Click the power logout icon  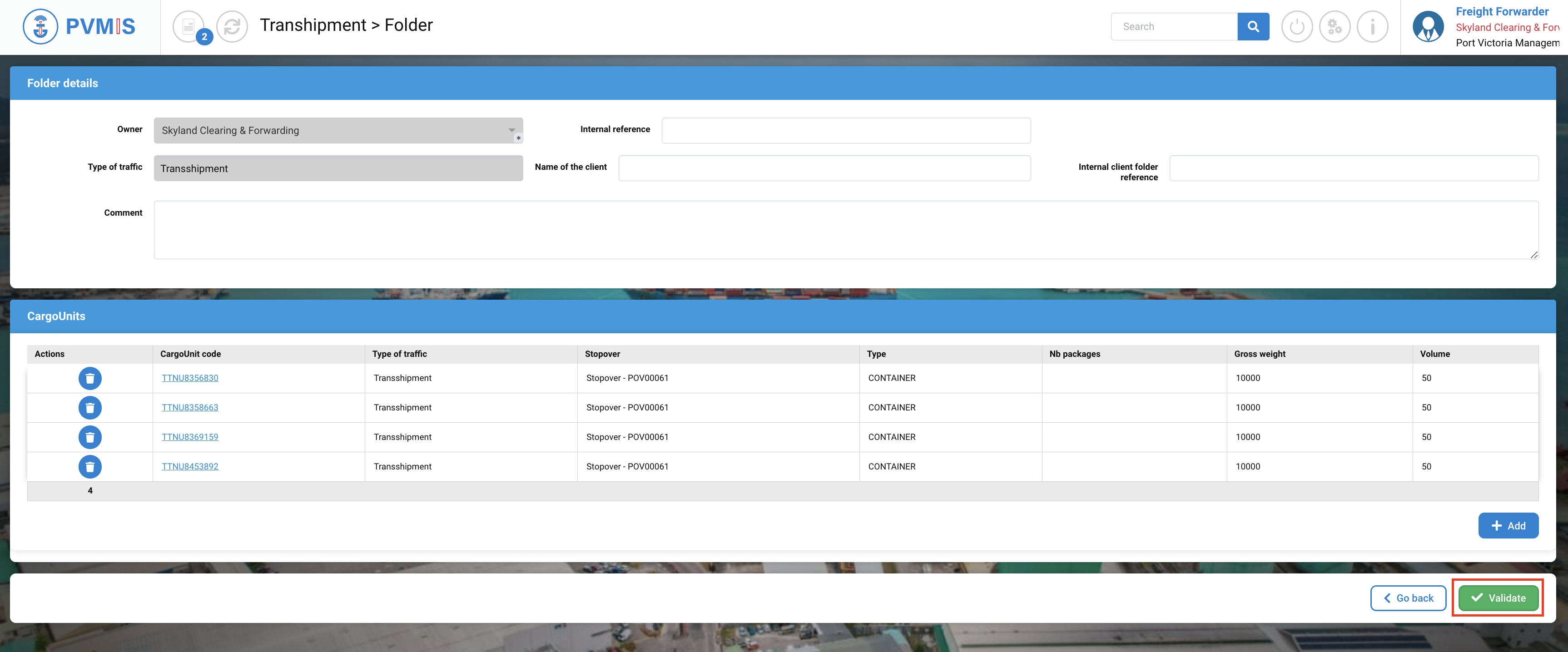tap(1296, 26)
